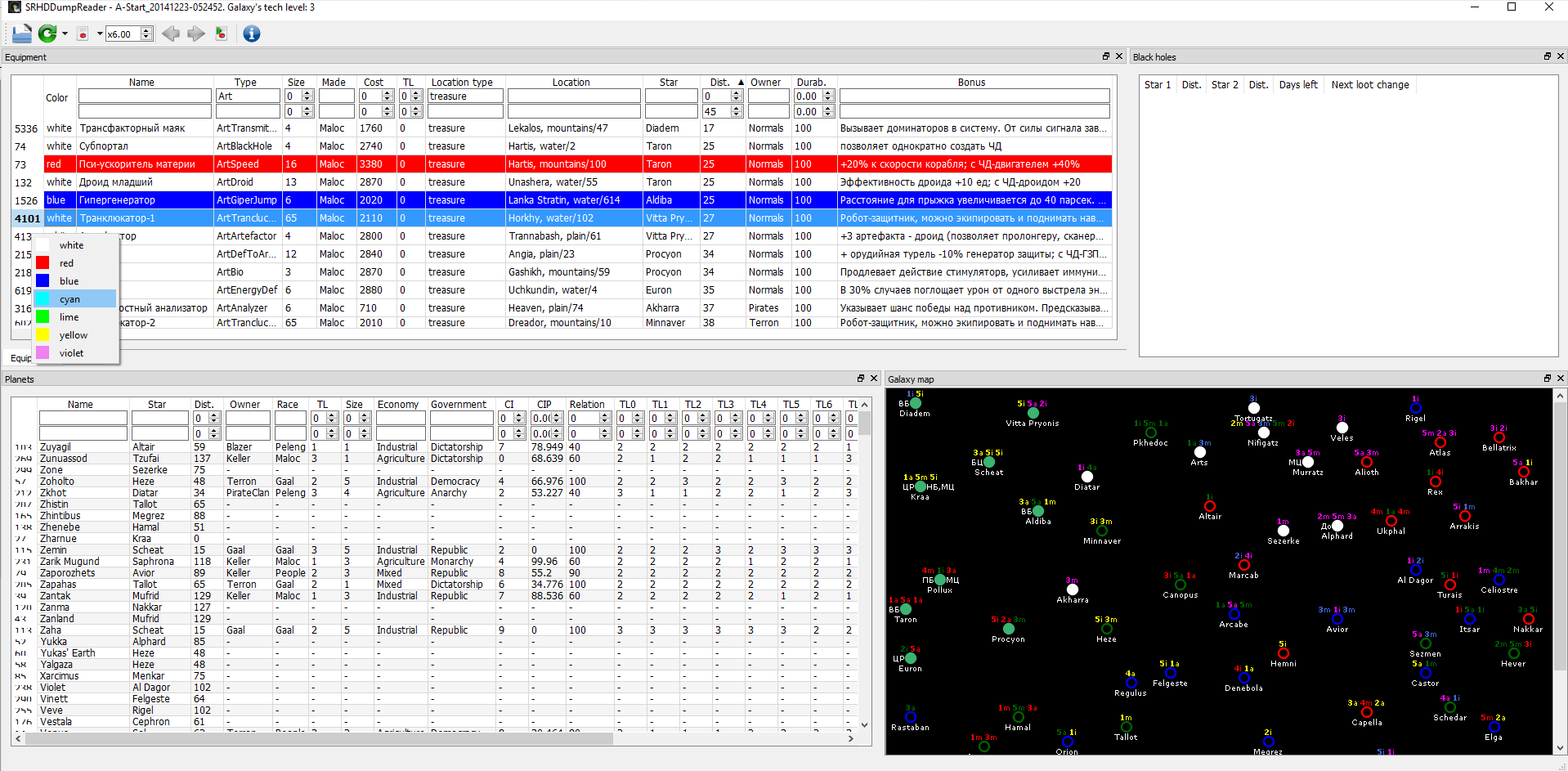Viewport: 1568px width, 771px height.
Task: Sort equipment by the Cost column header
Action: click(x=374, y=83)
